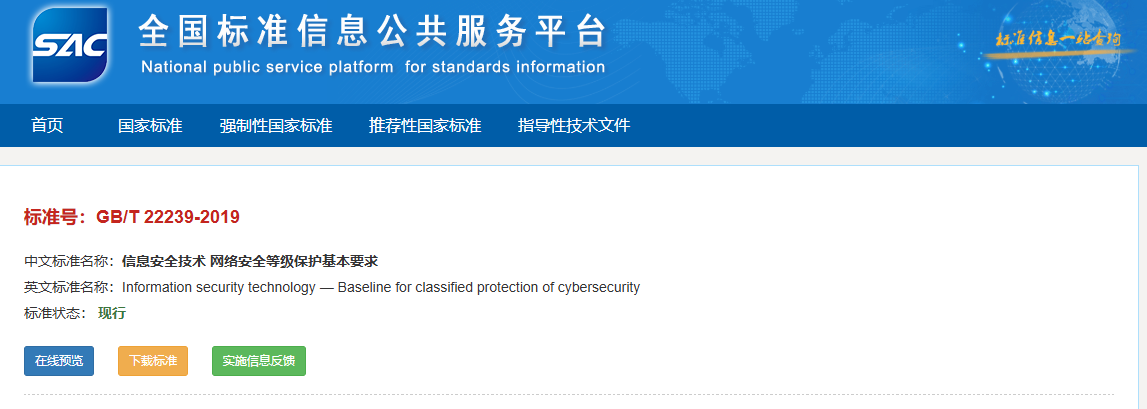Screen dimensions: 1147x409
Task: Click the 中文标准名称 label
Action: coord(69,261)
